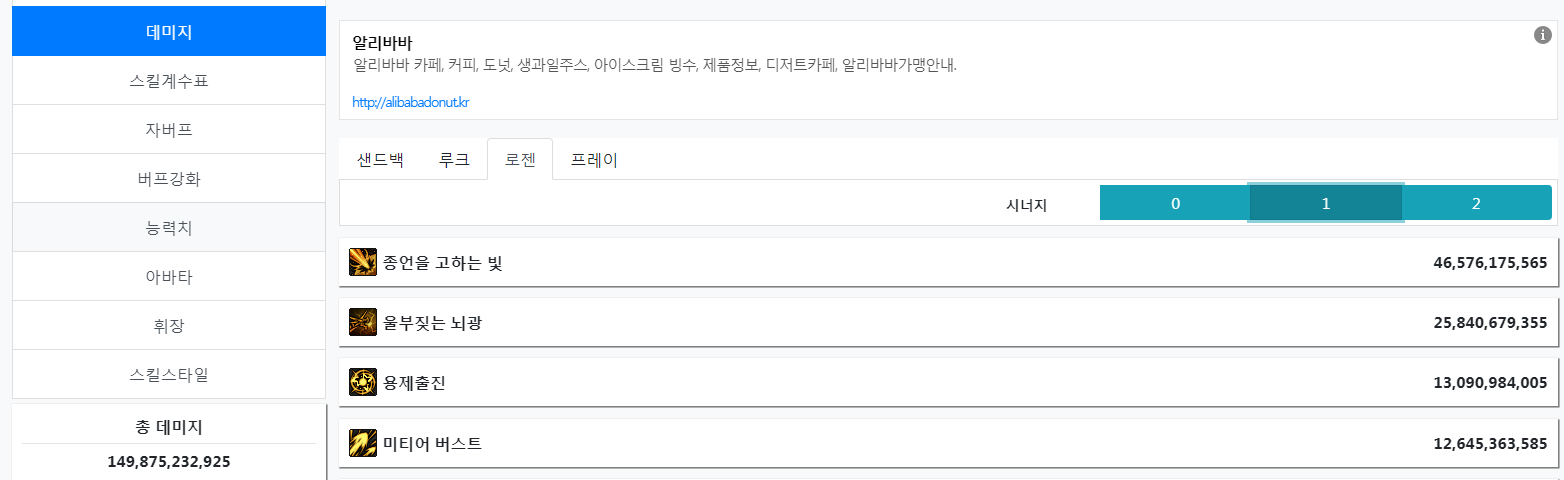Set 시너지 to 0

coord(1175,203)
